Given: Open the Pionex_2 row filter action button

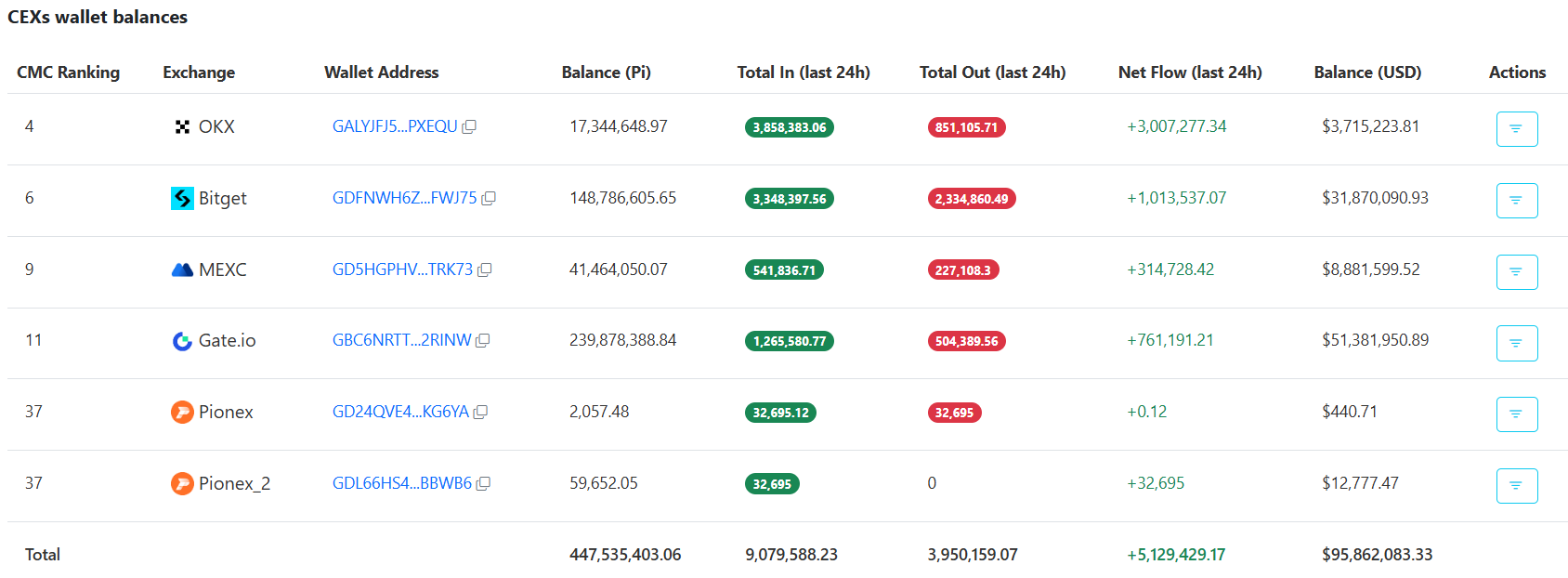Looking at the screenshot, I should 1516,486.
